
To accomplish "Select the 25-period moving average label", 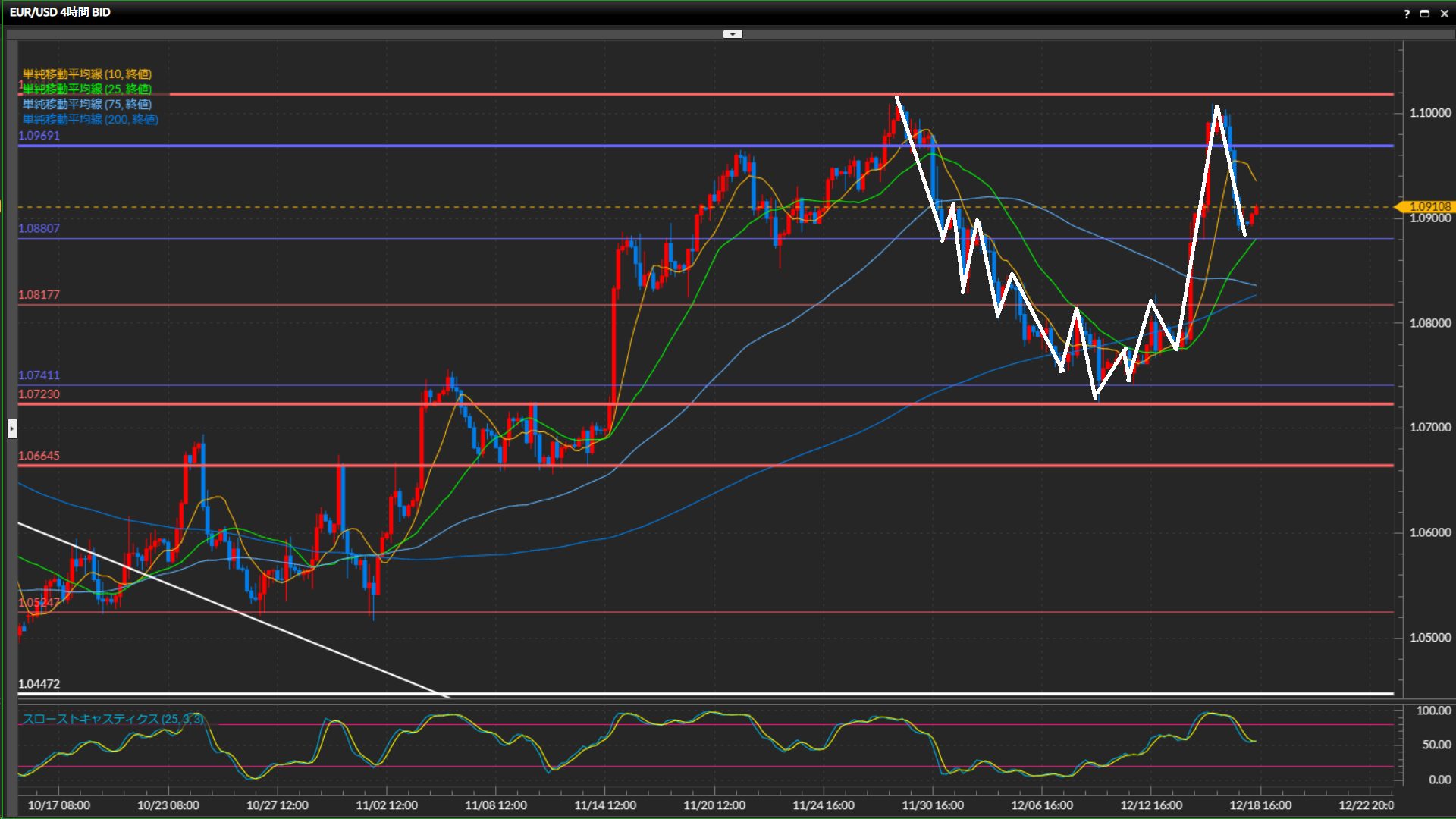I will [87, 89].
